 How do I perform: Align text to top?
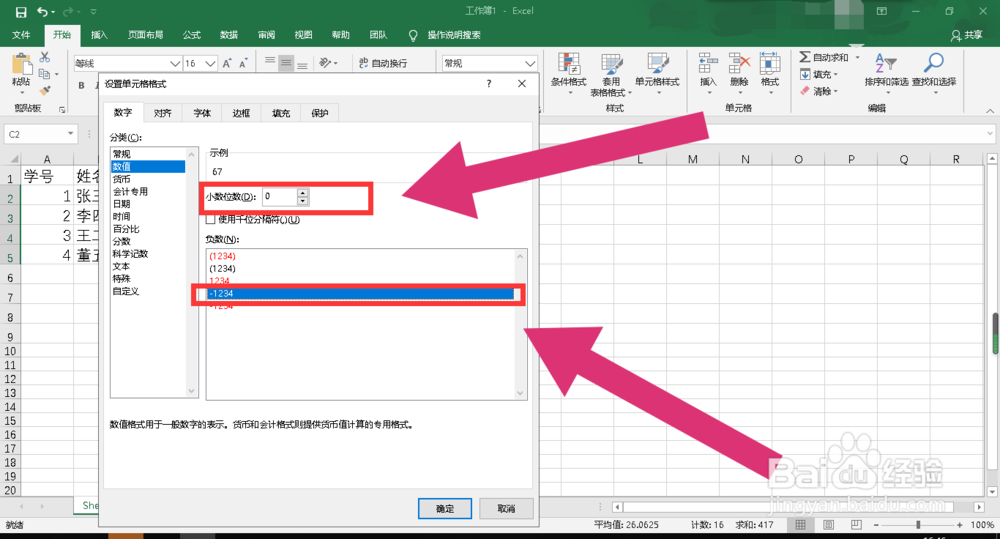pyautogui.click(x=270, y=63)
